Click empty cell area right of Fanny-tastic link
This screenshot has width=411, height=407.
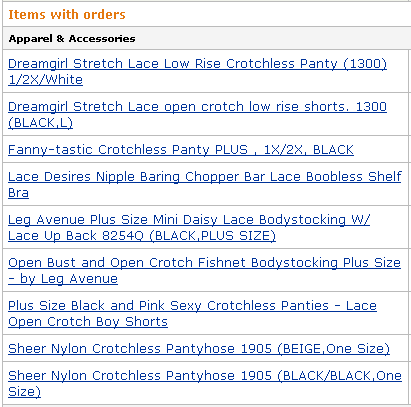click(381, 149)
